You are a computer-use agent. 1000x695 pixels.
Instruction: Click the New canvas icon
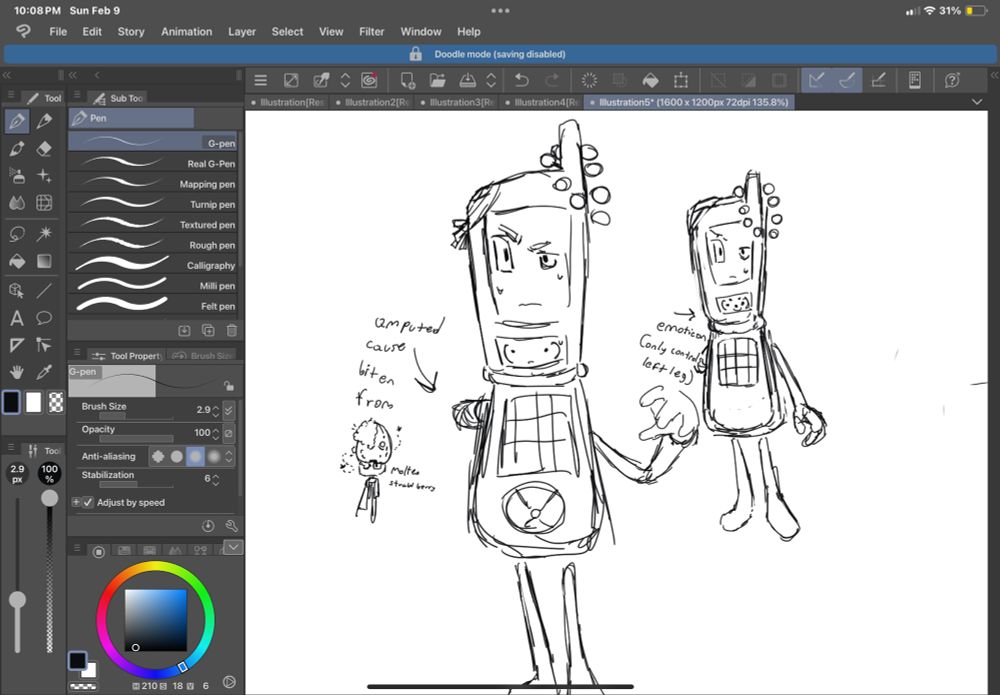click(x=407, y=80)
